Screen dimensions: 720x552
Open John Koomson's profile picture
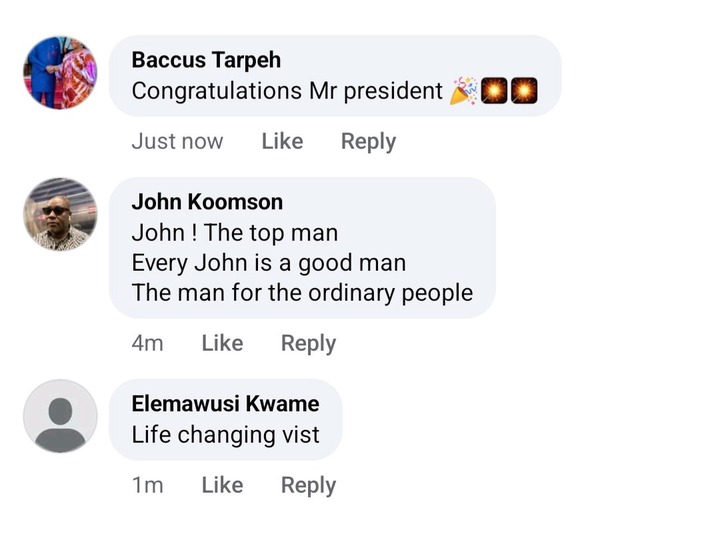point(60,215)
